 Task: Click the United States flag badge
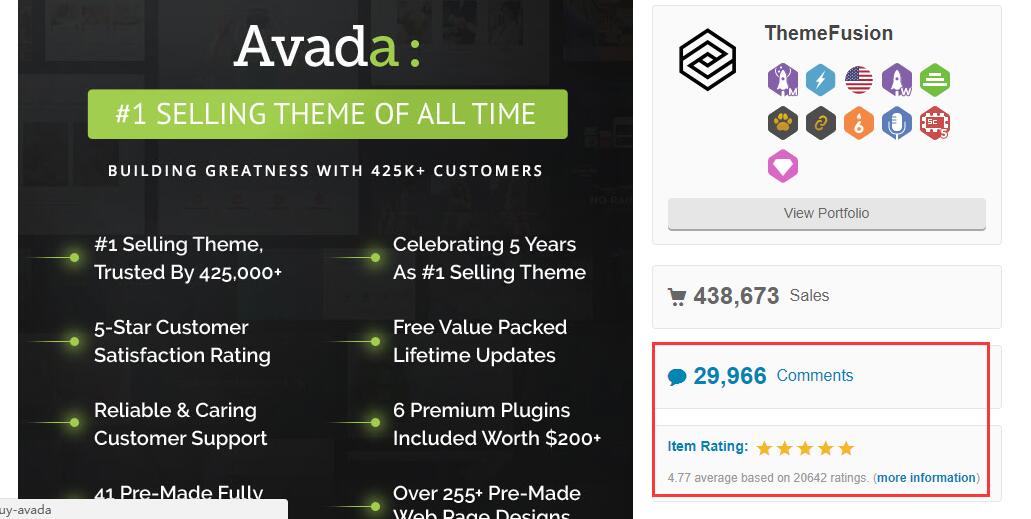[859, 80]
